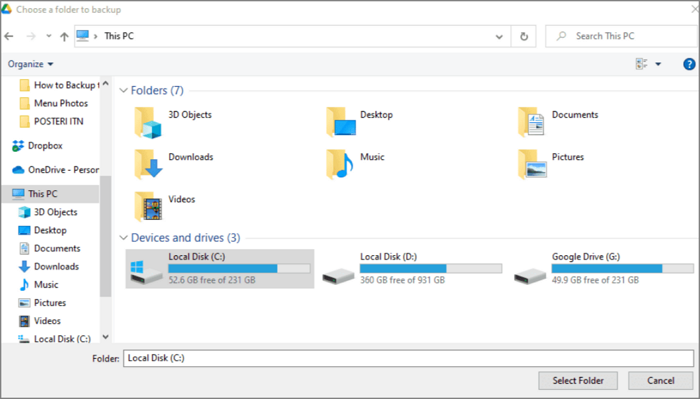Open Music in the navigation tree

click(39, 285)
